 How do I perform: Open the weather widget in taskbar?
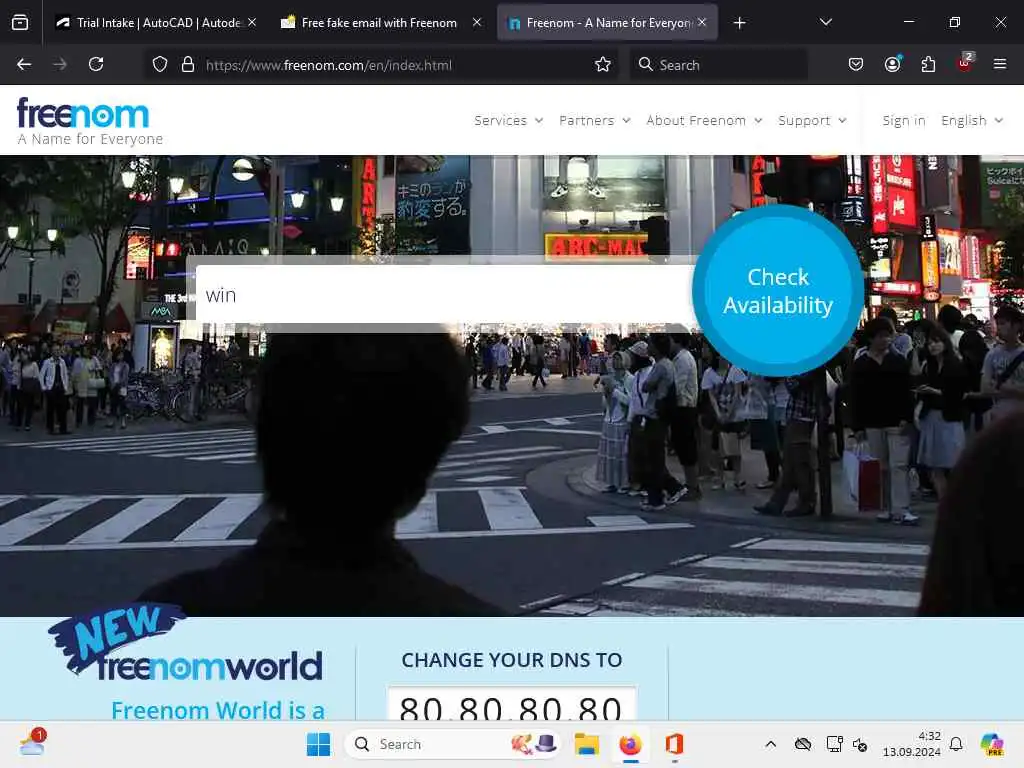pyautogui.click(x=32, y=743)
